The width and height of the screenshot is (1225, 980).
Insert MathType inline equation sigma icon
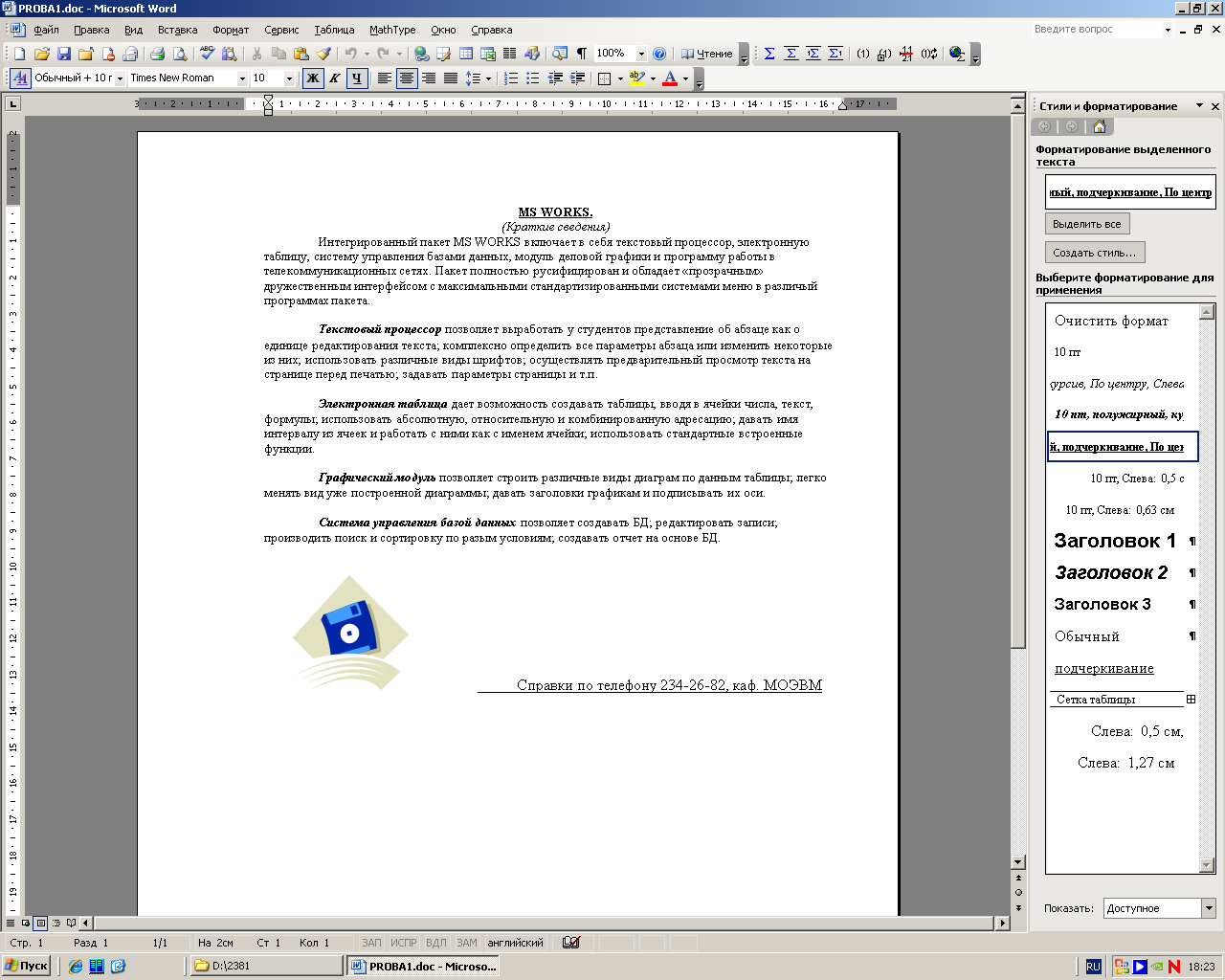coord(769,54)
